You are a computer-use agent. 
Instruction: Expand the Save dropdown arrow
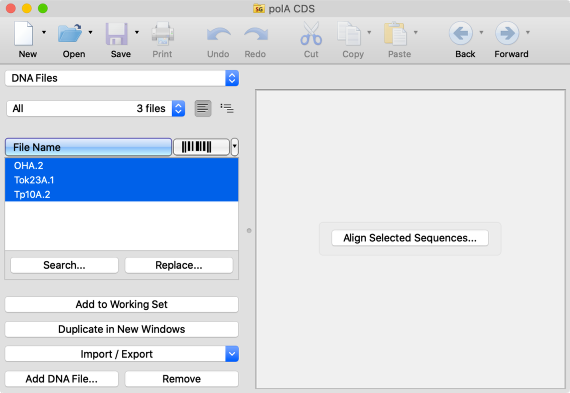coord(137,32)
